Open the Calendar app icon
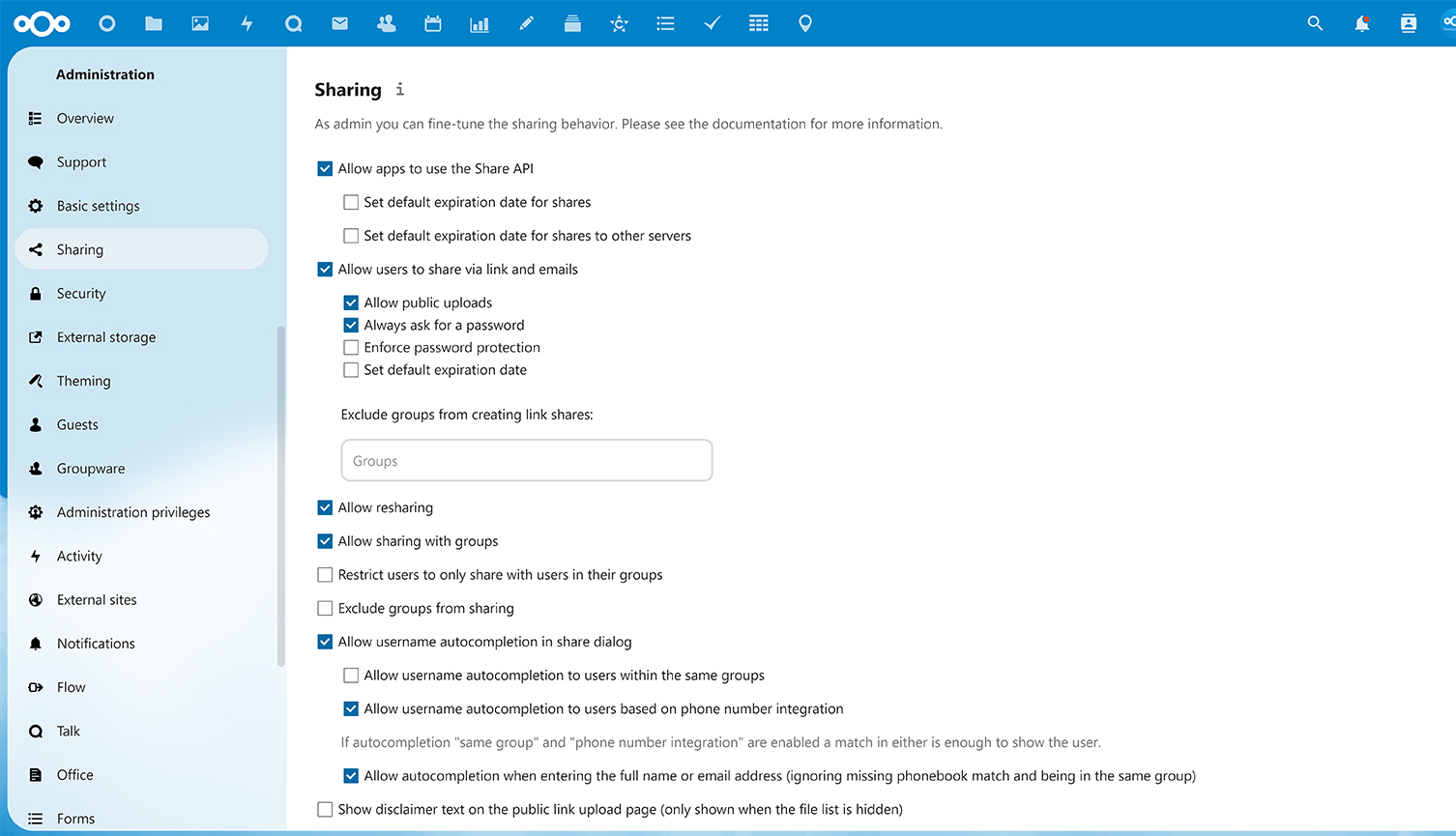The width and height of the screenshot is (1456, 836). click(x=432, y=23)
